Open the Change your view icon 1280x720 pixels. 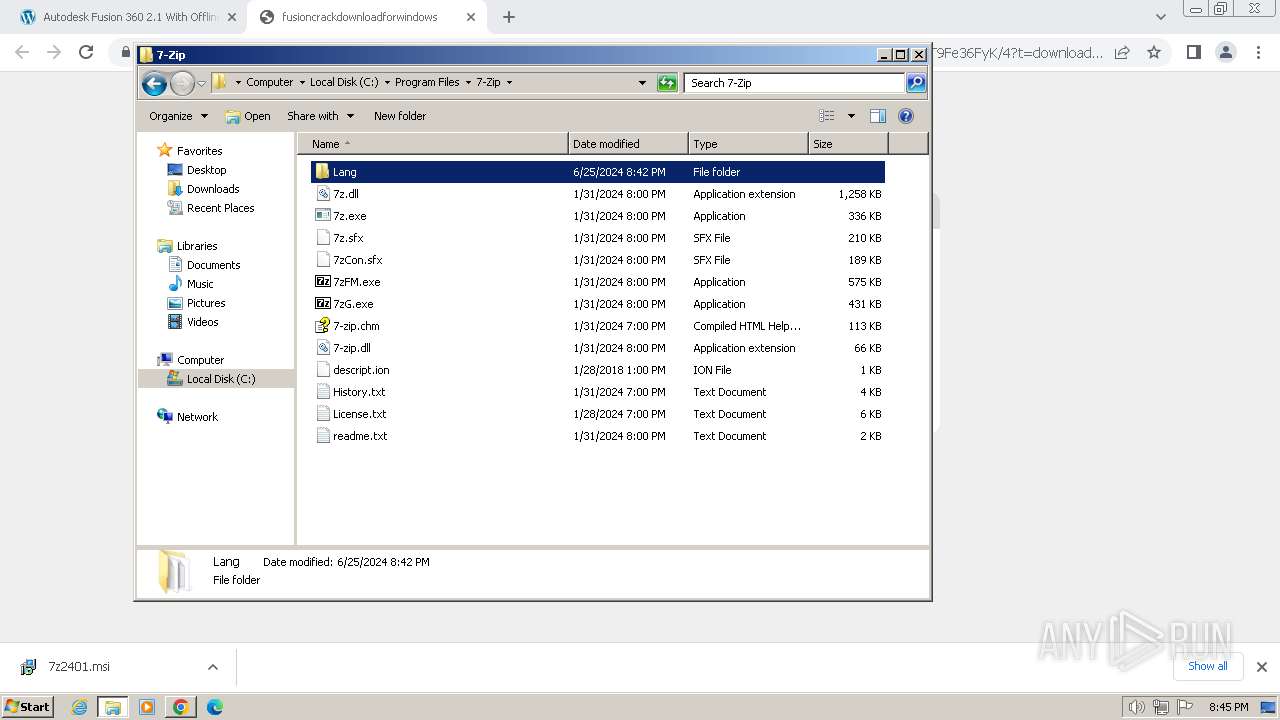point(827,116)
